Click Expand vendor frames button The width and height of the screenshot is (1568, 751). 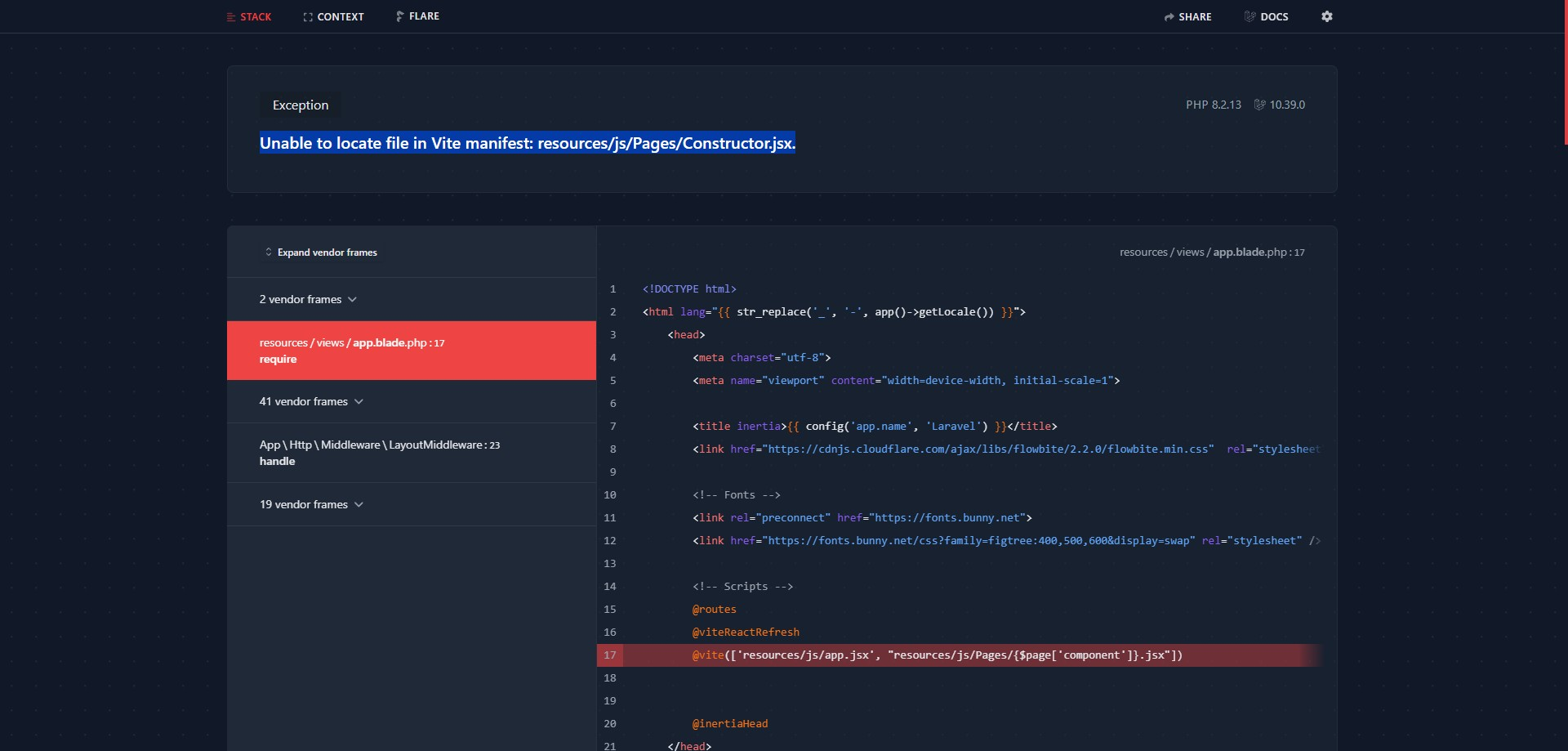click(x=322, y=253)
